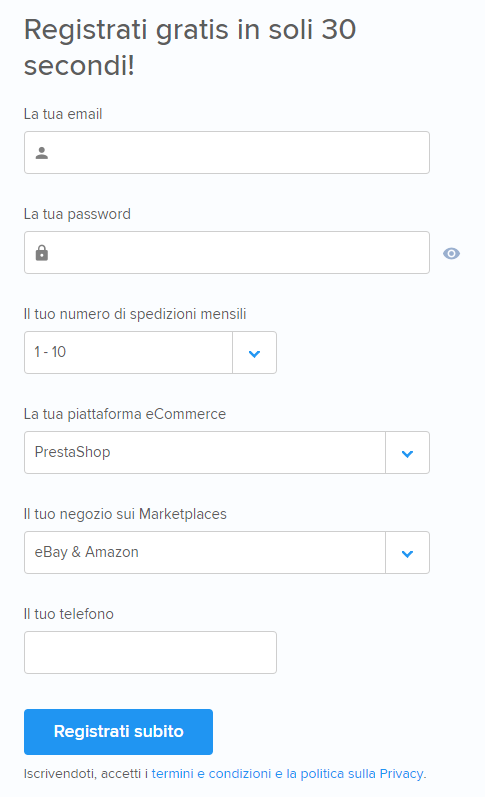
Task: Focus the La tua email input field
Action: tap(227, 152)
